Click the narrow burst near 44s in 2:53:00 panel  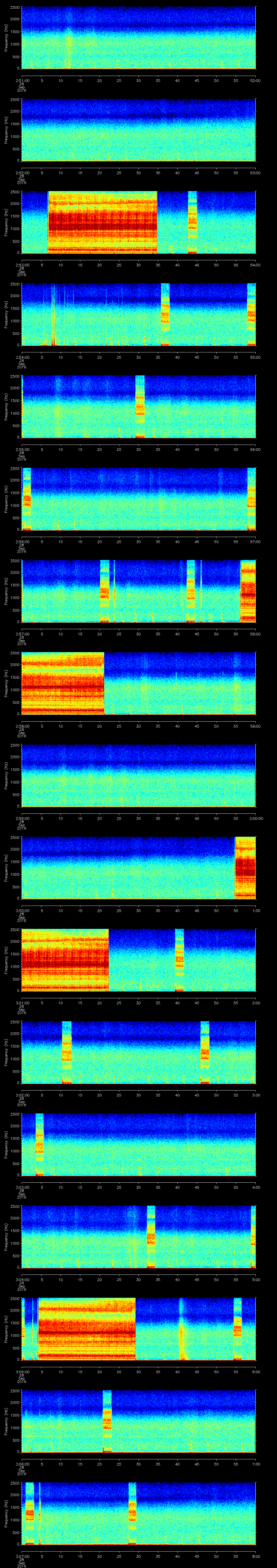(x=192, y=222)
